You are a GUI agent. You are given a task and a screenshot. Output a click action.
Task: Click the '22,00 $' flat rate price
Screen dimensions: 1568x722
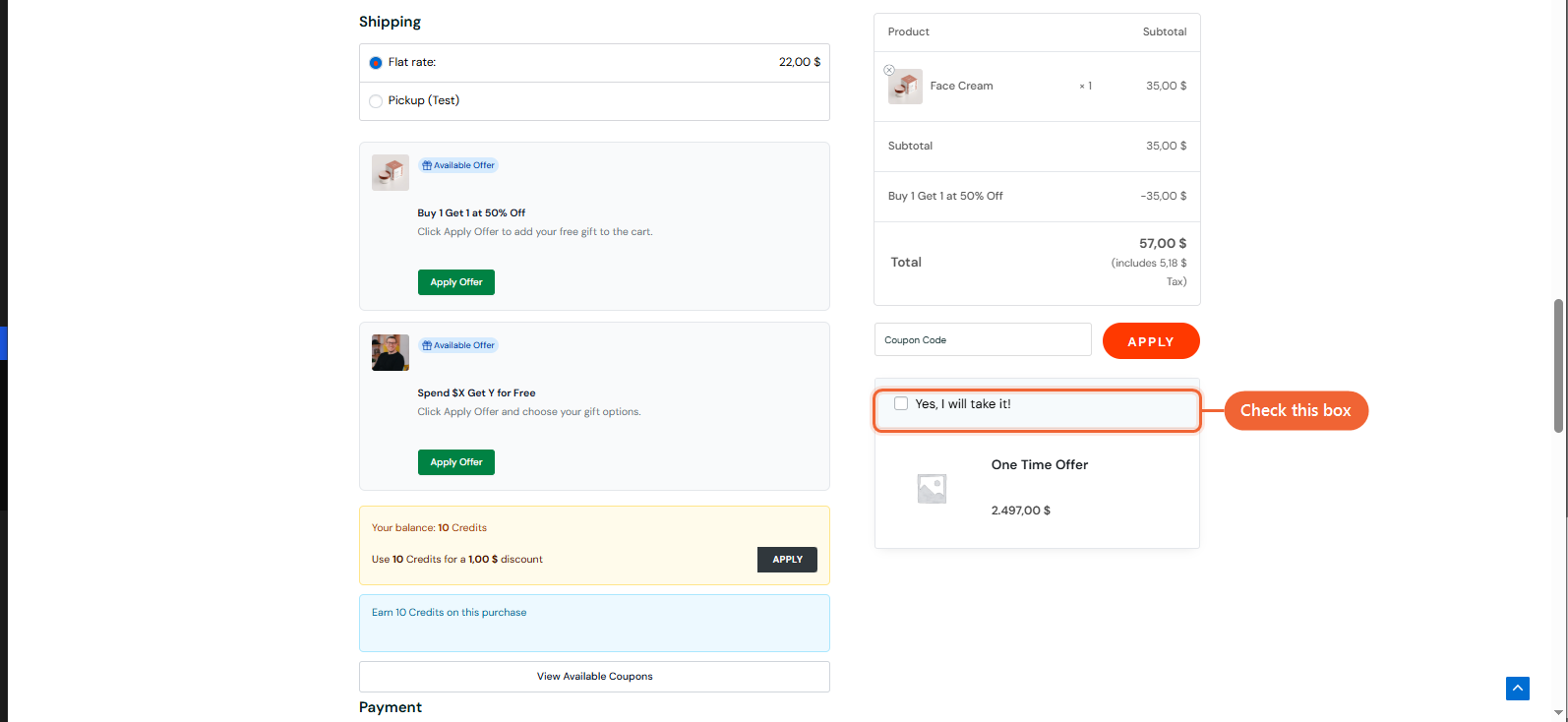[x=800, y=62]
